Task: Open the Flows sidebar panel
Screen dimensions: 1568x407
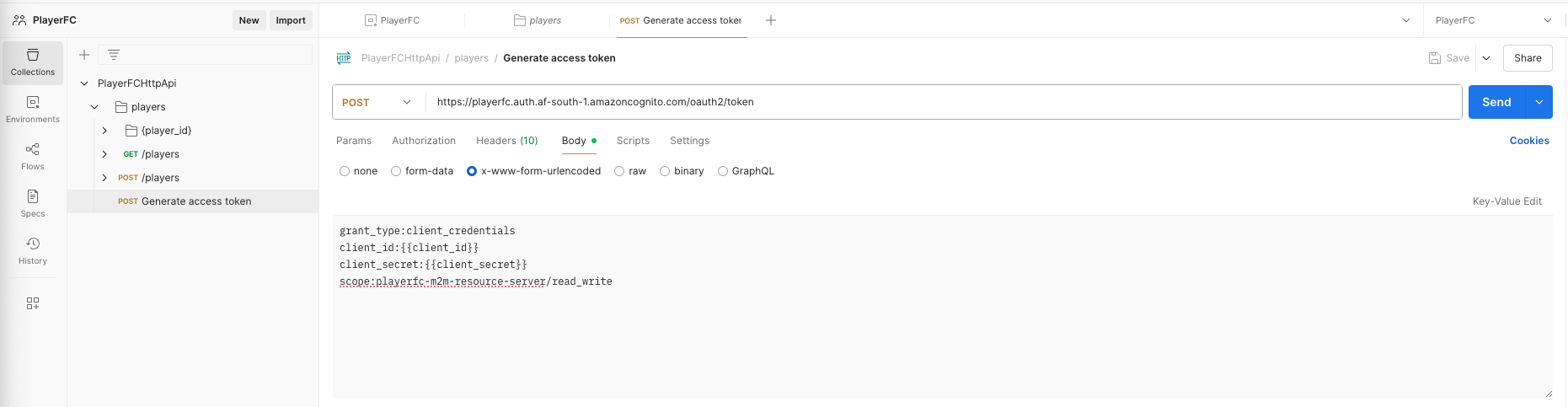Action: coord(33,157)
